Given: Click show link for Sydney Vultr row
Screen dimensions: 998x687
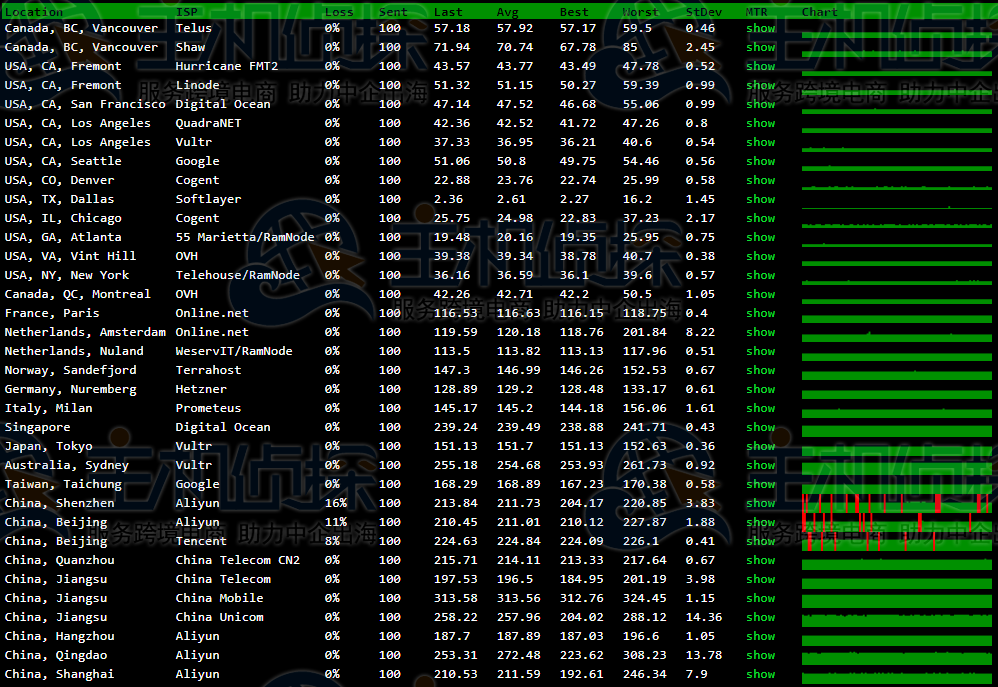Looking at the screenshot, I should pyautogui.click(x=761, y=465).
